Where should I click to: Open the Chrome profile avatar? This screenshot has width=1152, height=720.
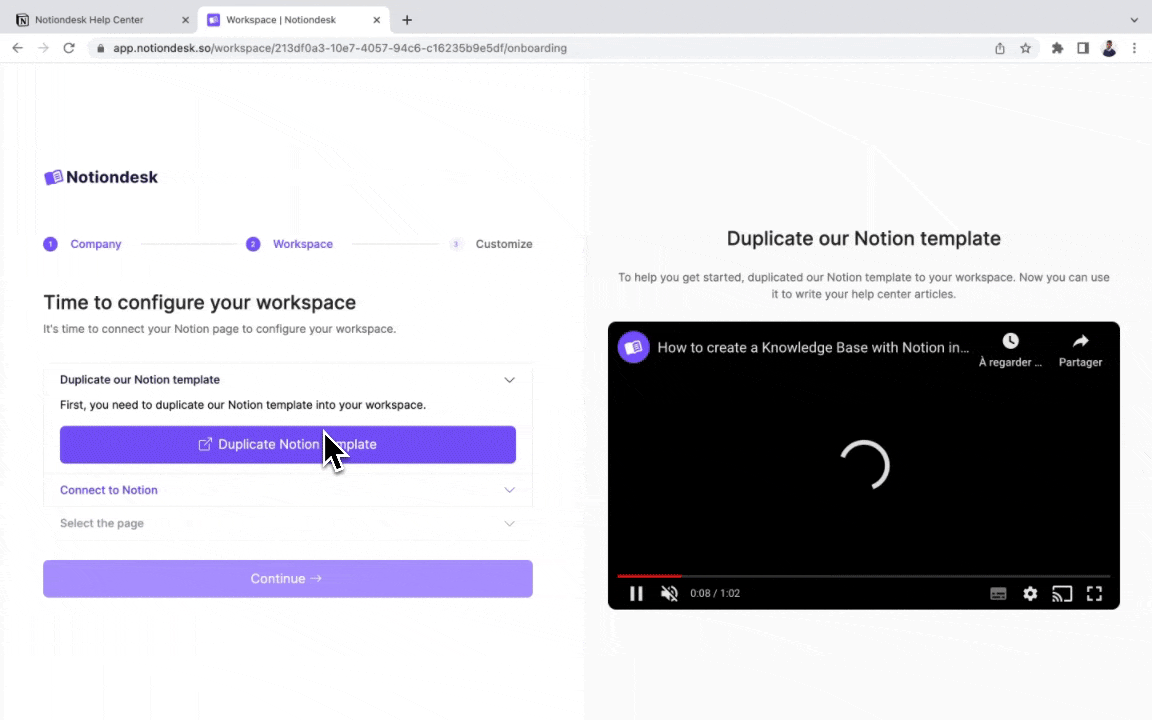pos(1109,48)
